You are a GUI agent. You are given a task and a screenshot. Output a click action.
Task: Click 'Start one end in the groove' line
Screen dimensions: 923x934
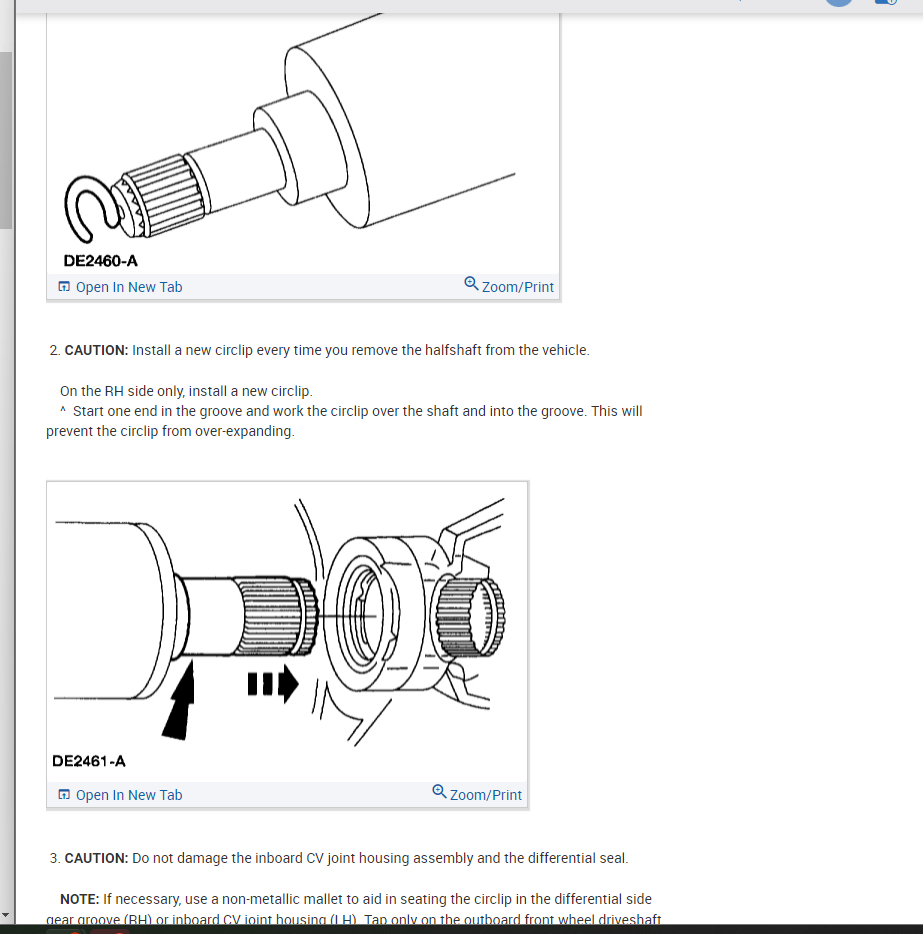click(x=344, y=421)
